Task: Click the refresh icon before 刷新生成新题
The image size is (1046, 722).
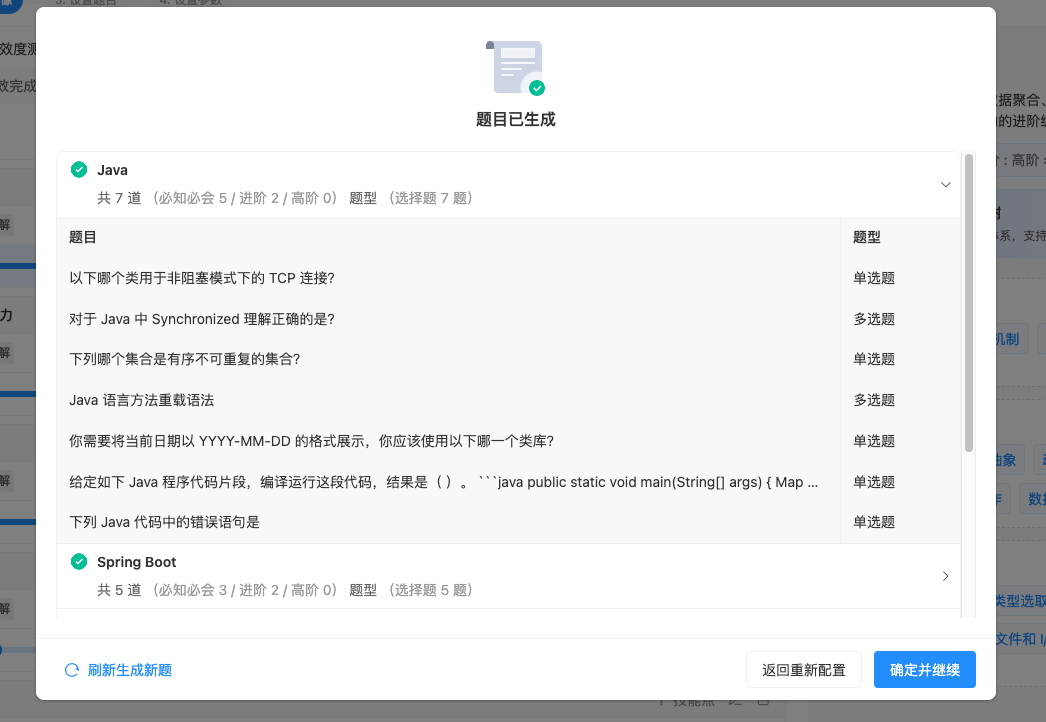Action: (x=72, y=670)
